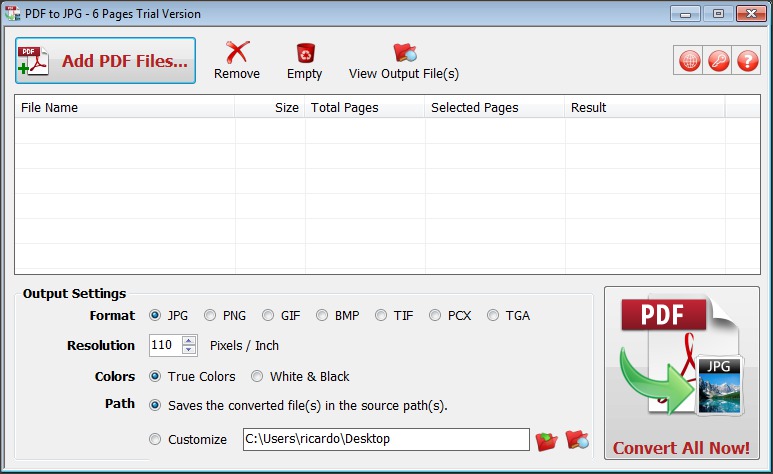
Task: Select TIF format
Action: tap(394, 315)
